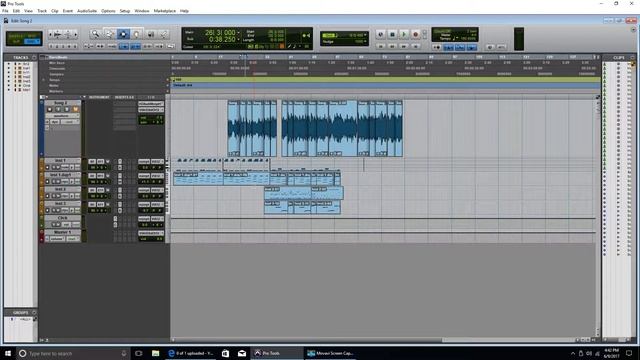640x360 pixels.
Task: Select the Trim tool
Action: click(109, 34)
